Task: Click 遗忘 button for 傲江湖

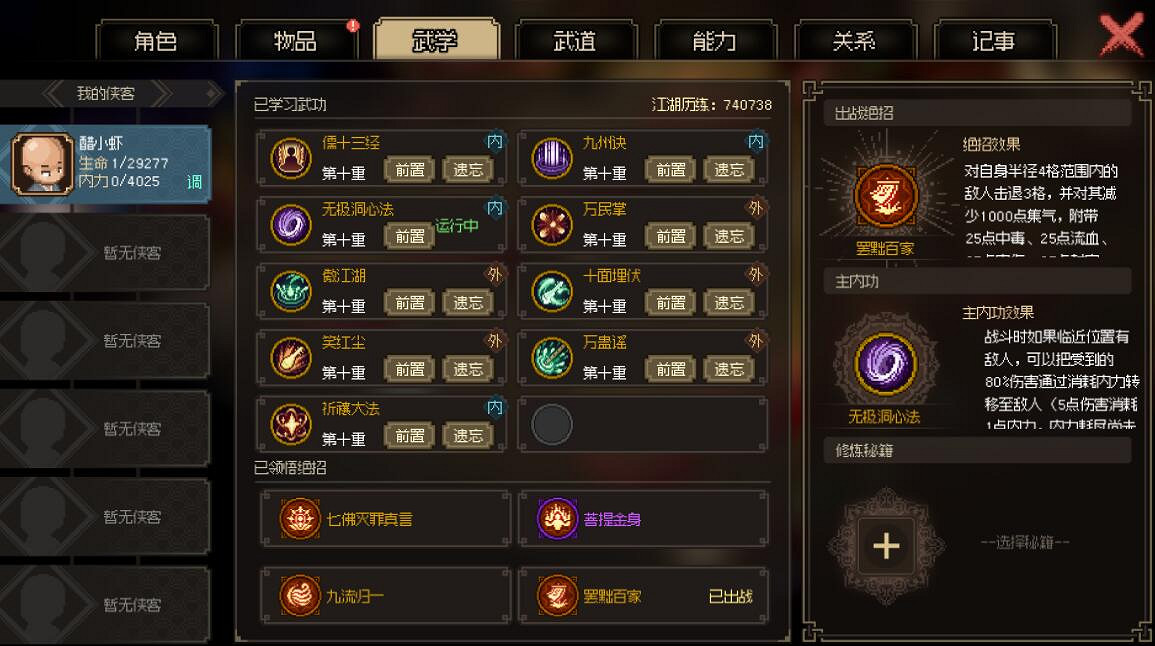Action: (x=468, y=303)
